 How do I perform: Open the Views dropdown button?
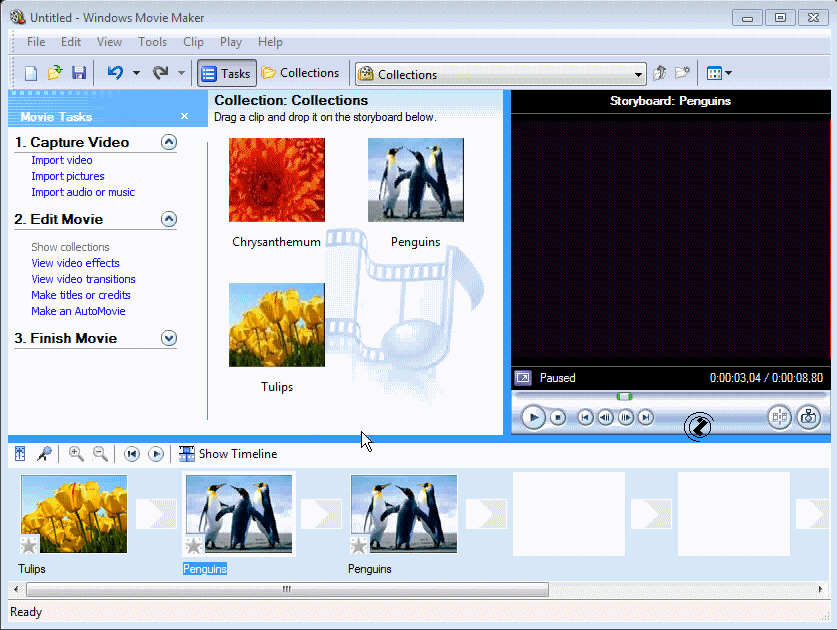point(718,73)
